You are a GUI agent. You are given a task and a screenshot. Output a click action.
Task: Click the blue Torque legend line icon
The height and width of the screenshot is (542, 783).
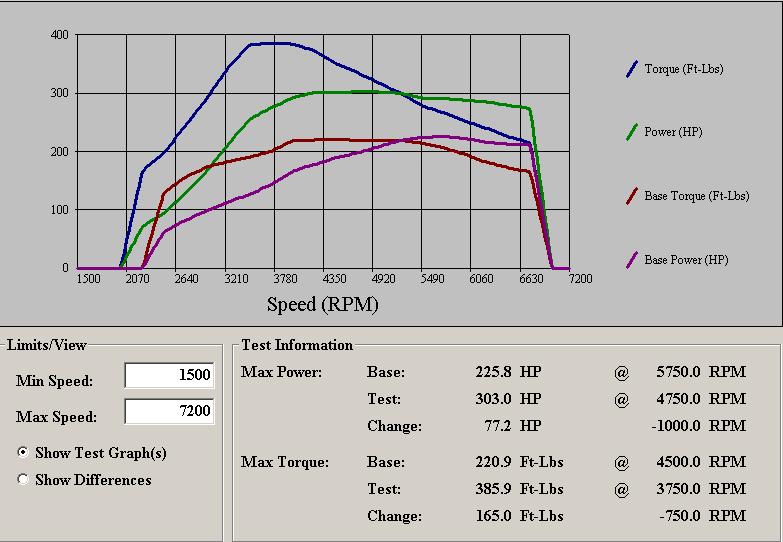pyautogui.click(x=632, y=69)
